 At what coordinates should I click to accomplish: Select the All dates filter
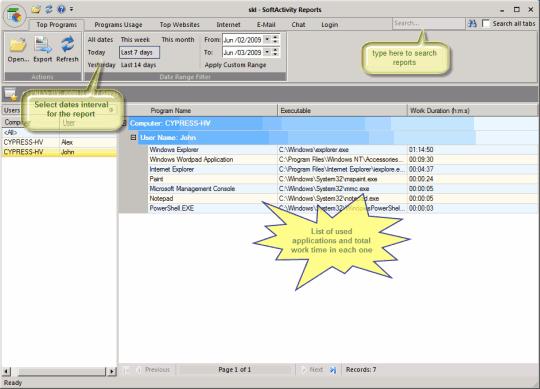pyautogui.click(x=100, y=40)
